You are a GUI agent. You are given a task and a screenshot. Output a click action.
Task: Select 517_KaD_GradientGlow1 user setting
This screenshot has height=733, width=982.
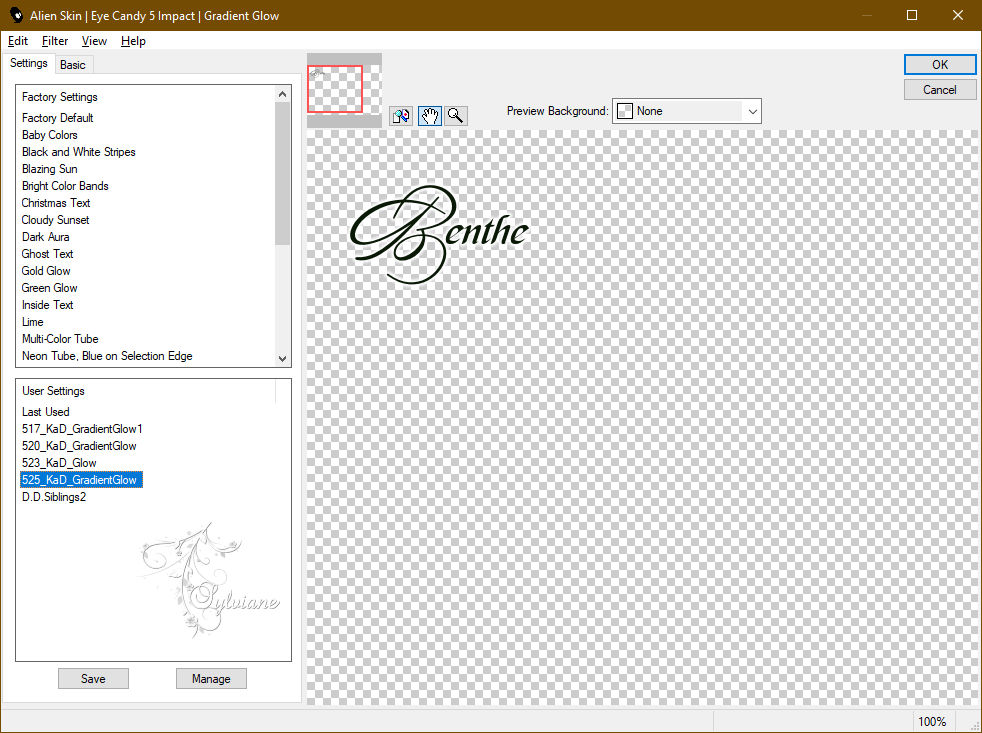82,429
